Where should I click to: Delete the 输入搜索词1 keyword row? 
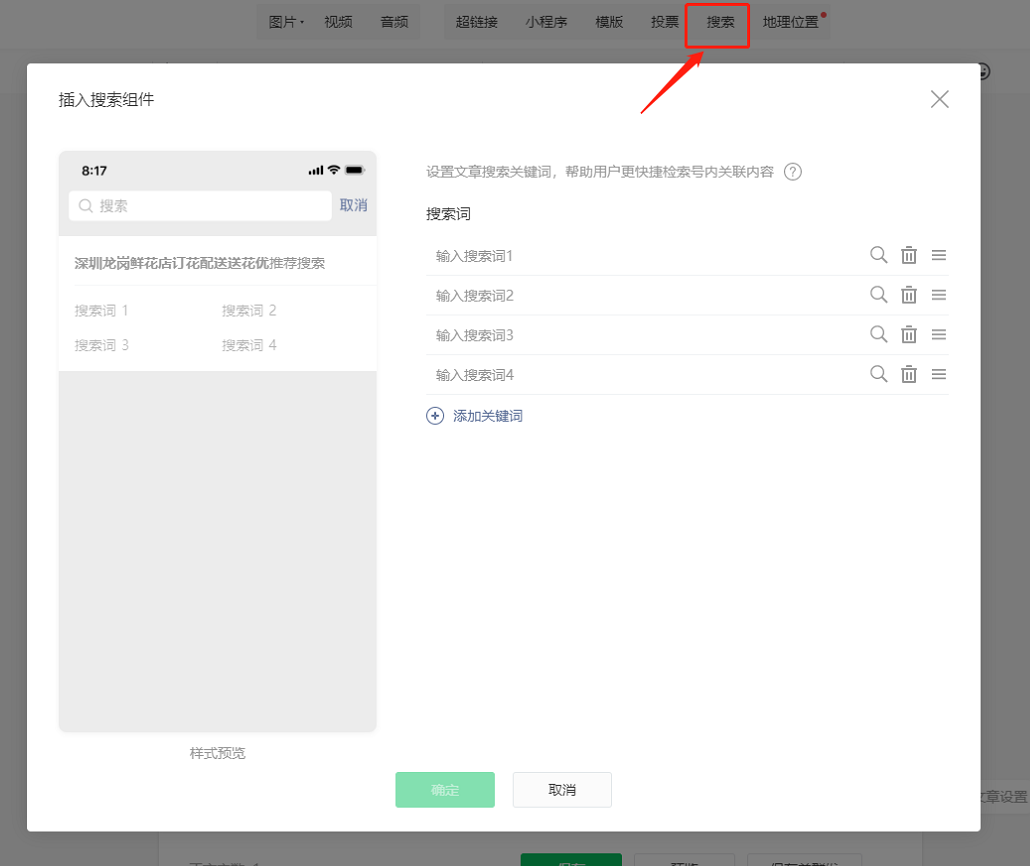(908, 255)
